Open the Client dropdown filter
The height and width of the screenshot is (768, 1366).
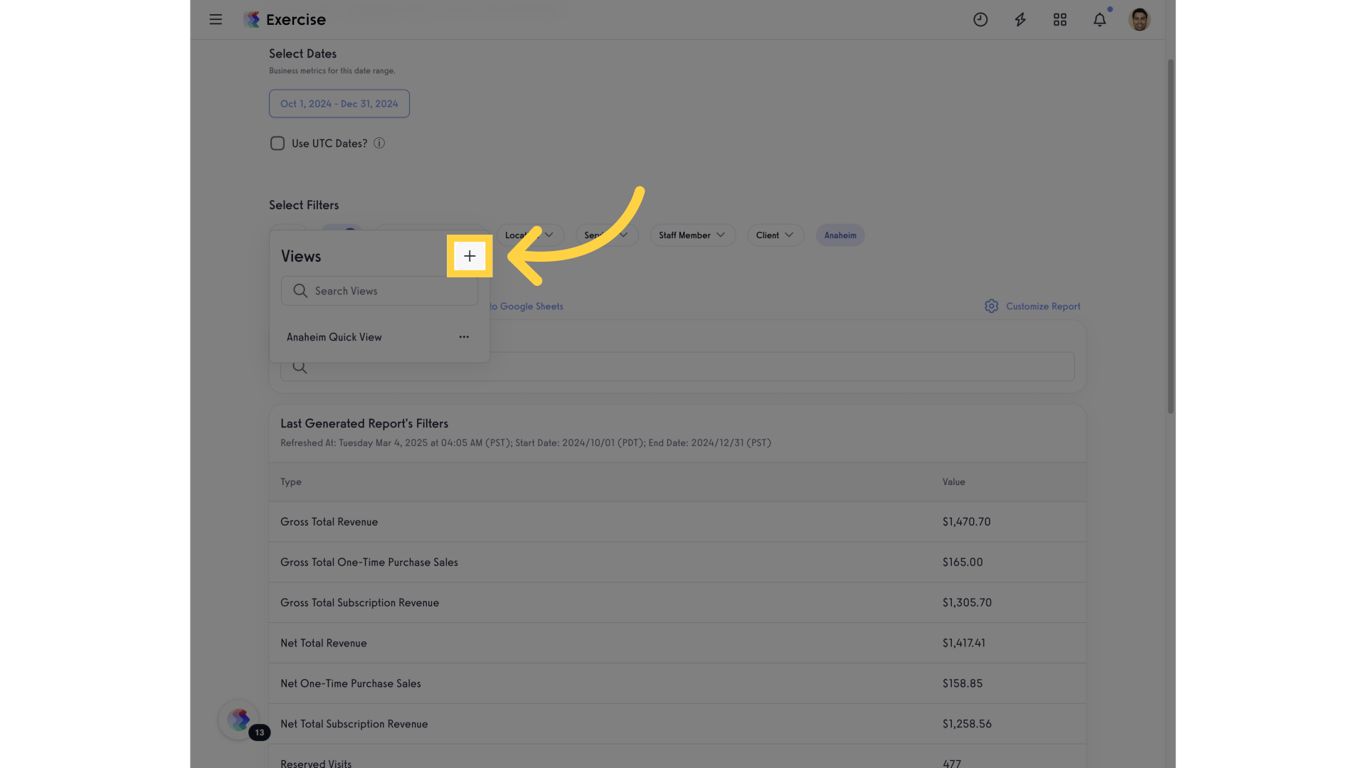coord(775,235)
